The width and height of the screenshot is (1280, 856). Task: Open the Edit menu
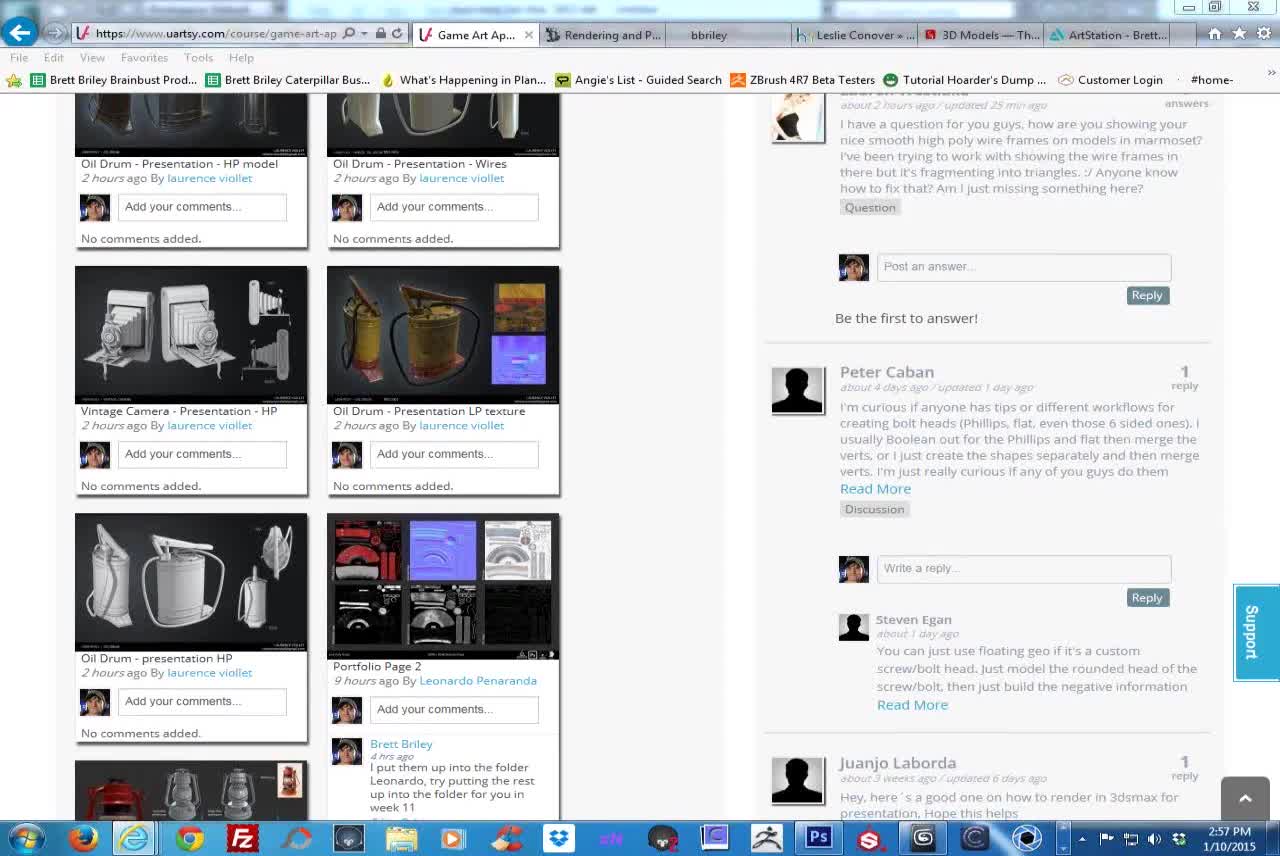(54, 58)
